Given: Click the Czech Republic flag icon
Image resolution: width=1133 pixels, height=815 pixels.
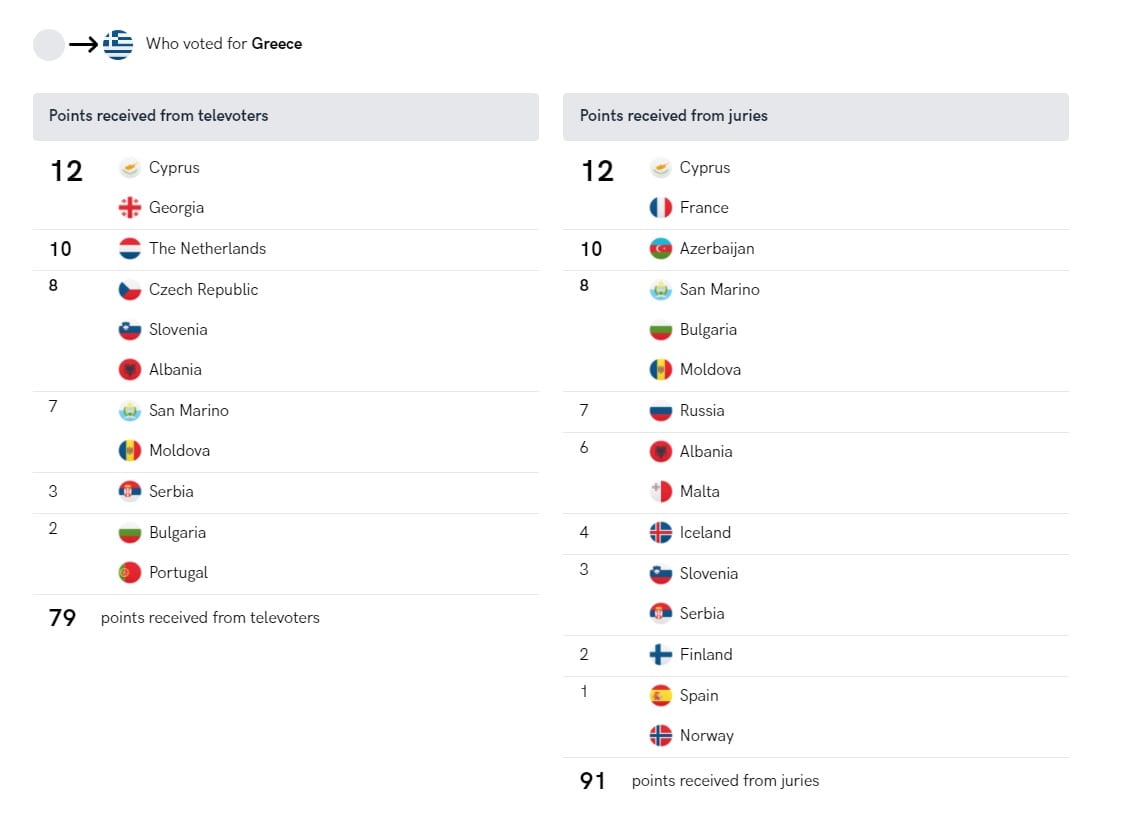Looking at the screenshot, I should 130,290.
